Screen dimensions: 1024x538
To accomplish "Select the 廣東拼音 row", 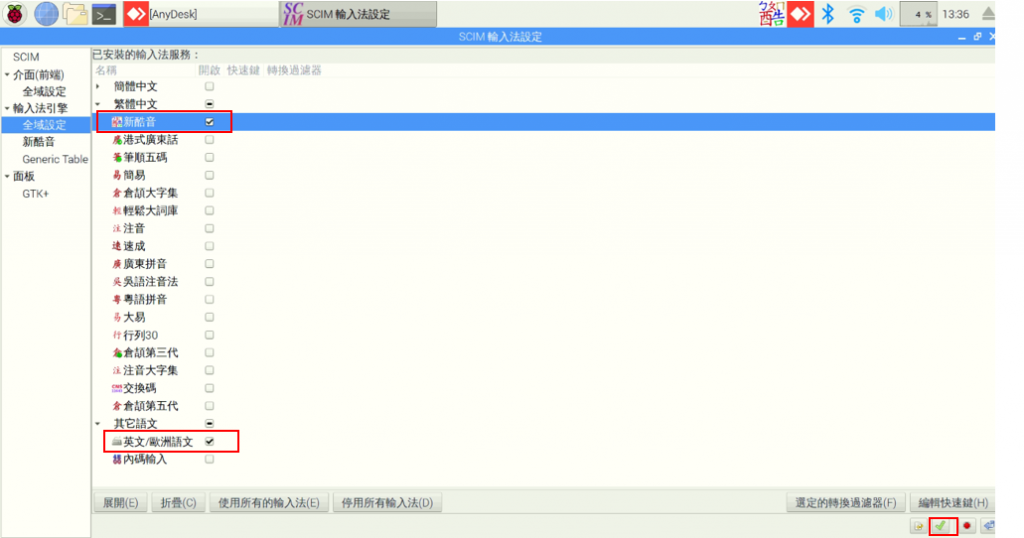I will (543, 264).
